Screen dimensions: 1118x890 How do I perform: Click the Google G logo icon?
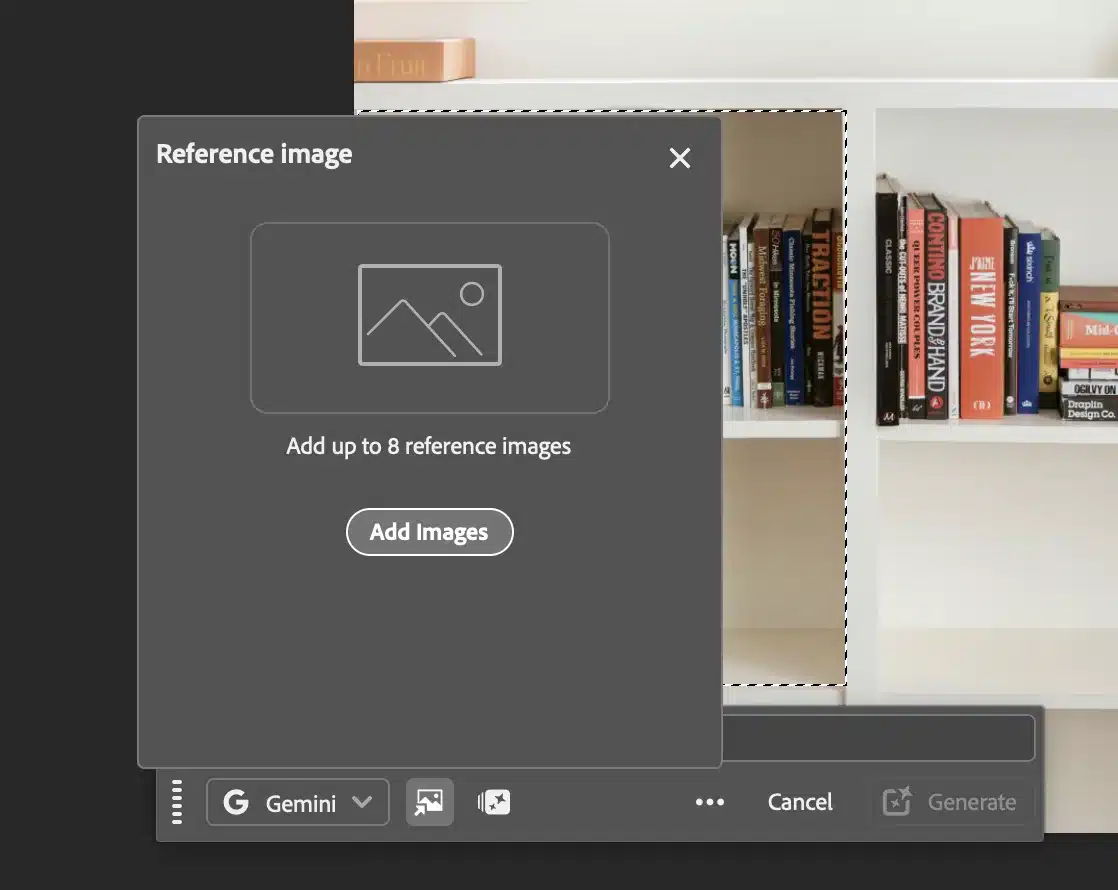(236, 802)
